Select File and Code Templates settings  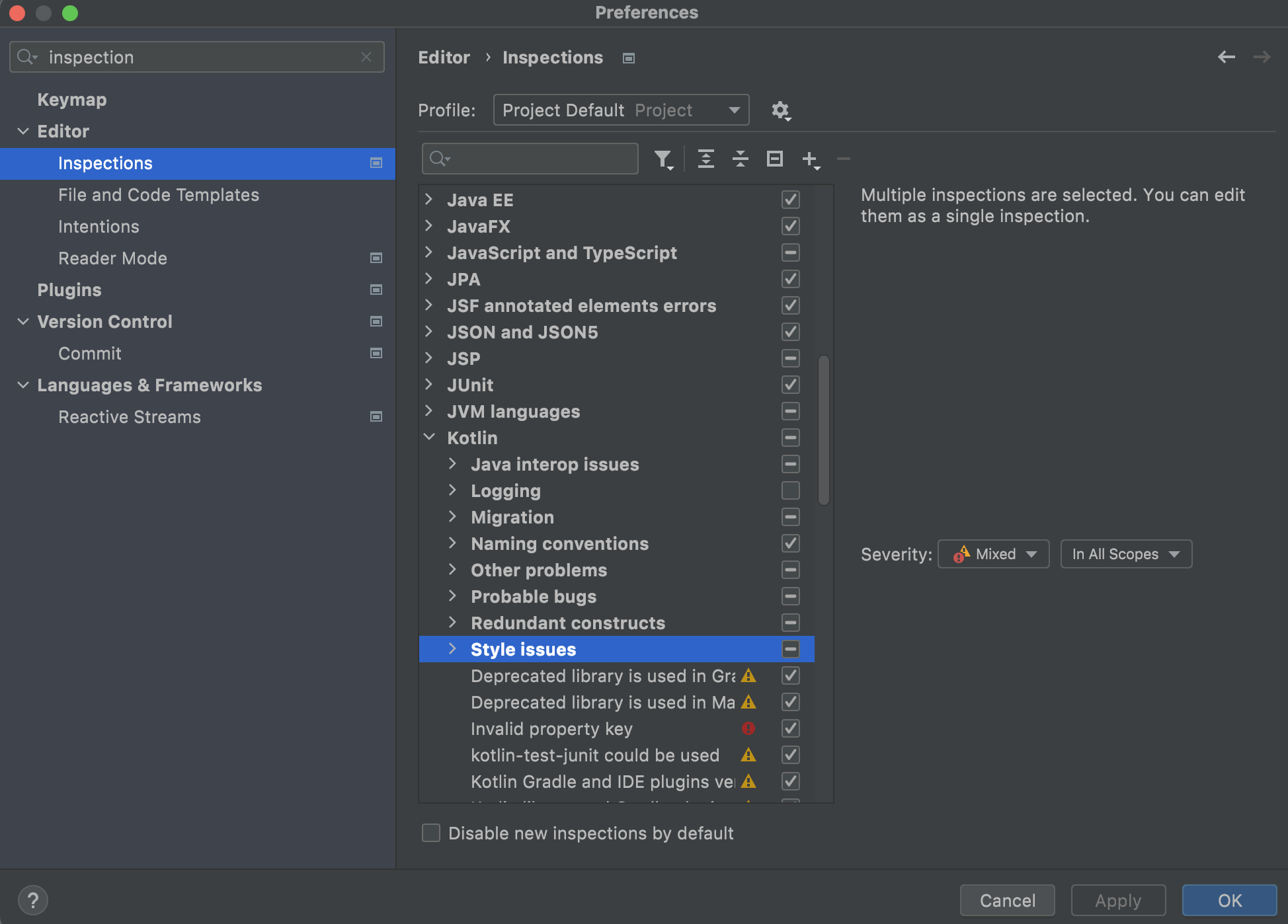click(159, 195)
